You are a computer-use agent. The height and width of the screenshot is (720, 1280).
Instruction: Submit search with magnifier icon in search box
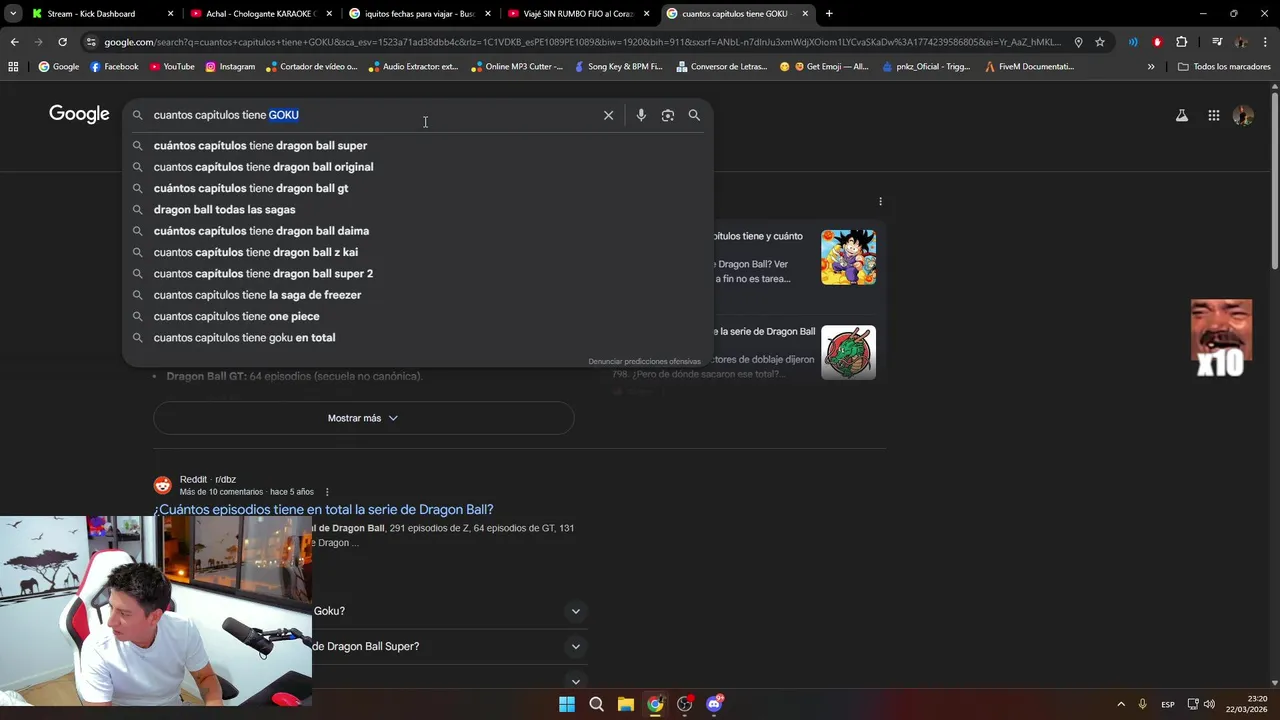(694, 115)
